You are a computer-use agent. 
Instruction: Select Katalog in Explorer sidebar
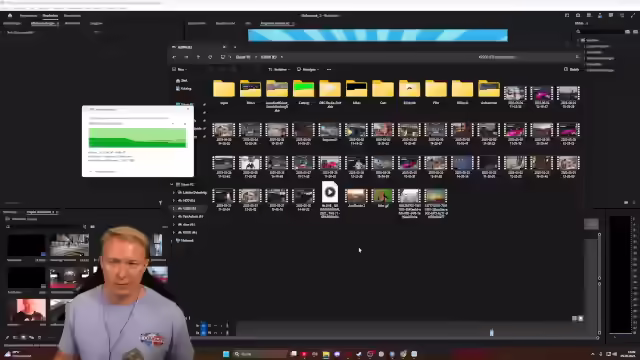tap(184, 89)
